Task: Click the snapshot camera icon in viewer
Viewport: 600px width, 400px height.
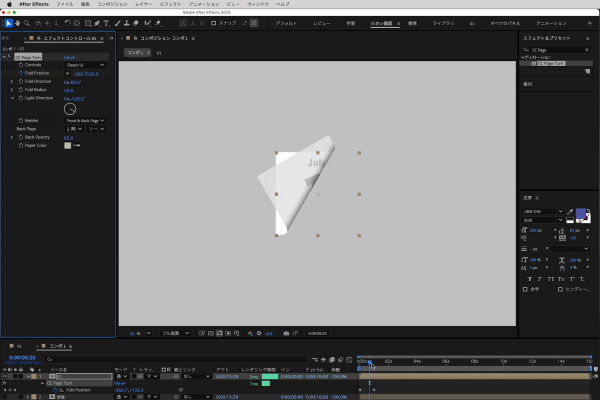Action: (286, 333)
